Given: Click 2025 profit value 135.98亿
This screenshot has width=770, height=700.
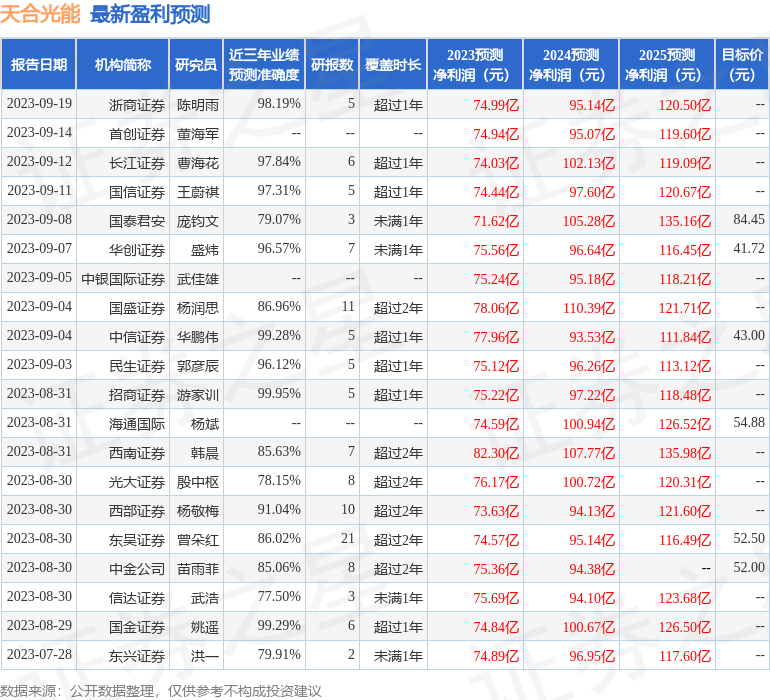Looking at the screenshot, I should point(685,452).
